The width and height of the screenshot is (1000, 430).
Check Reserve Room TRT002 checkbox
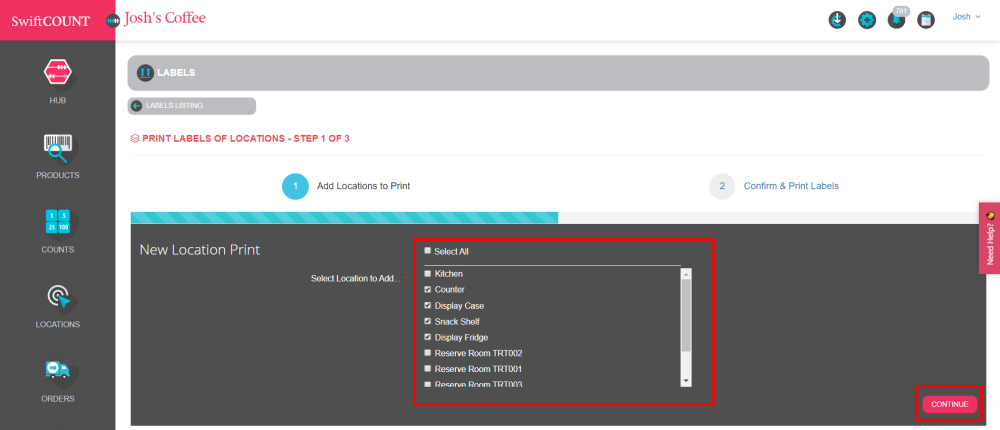[x=427, y=352]
